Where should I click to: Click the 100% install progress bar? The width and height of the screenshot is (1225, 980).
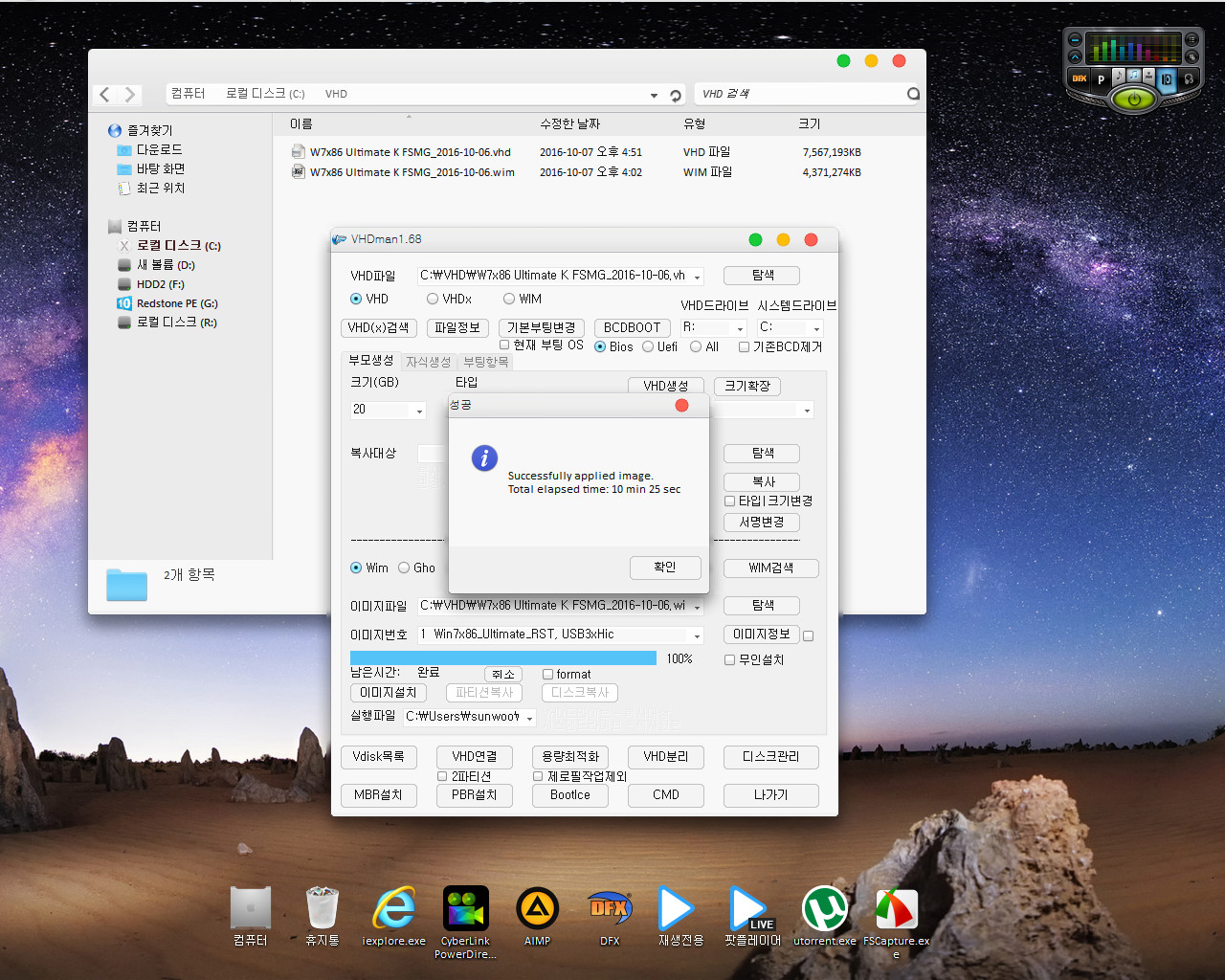click(x=503, y=658)
